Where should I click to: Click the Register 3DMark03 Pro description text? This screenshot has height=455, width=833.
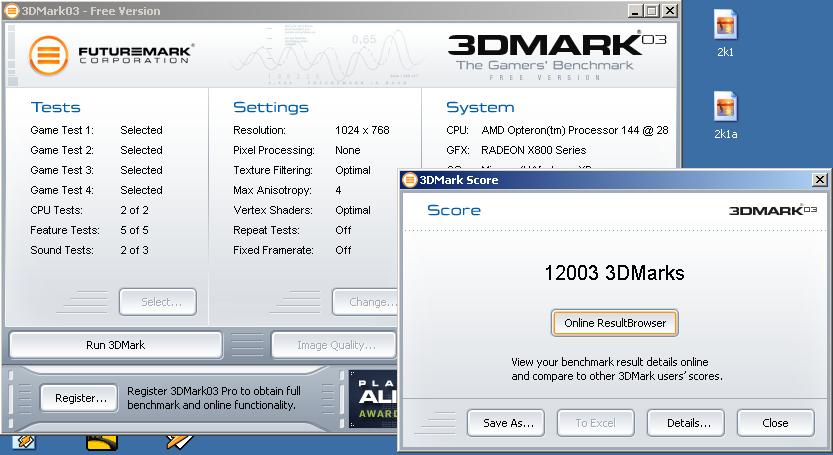click(214, 398)
